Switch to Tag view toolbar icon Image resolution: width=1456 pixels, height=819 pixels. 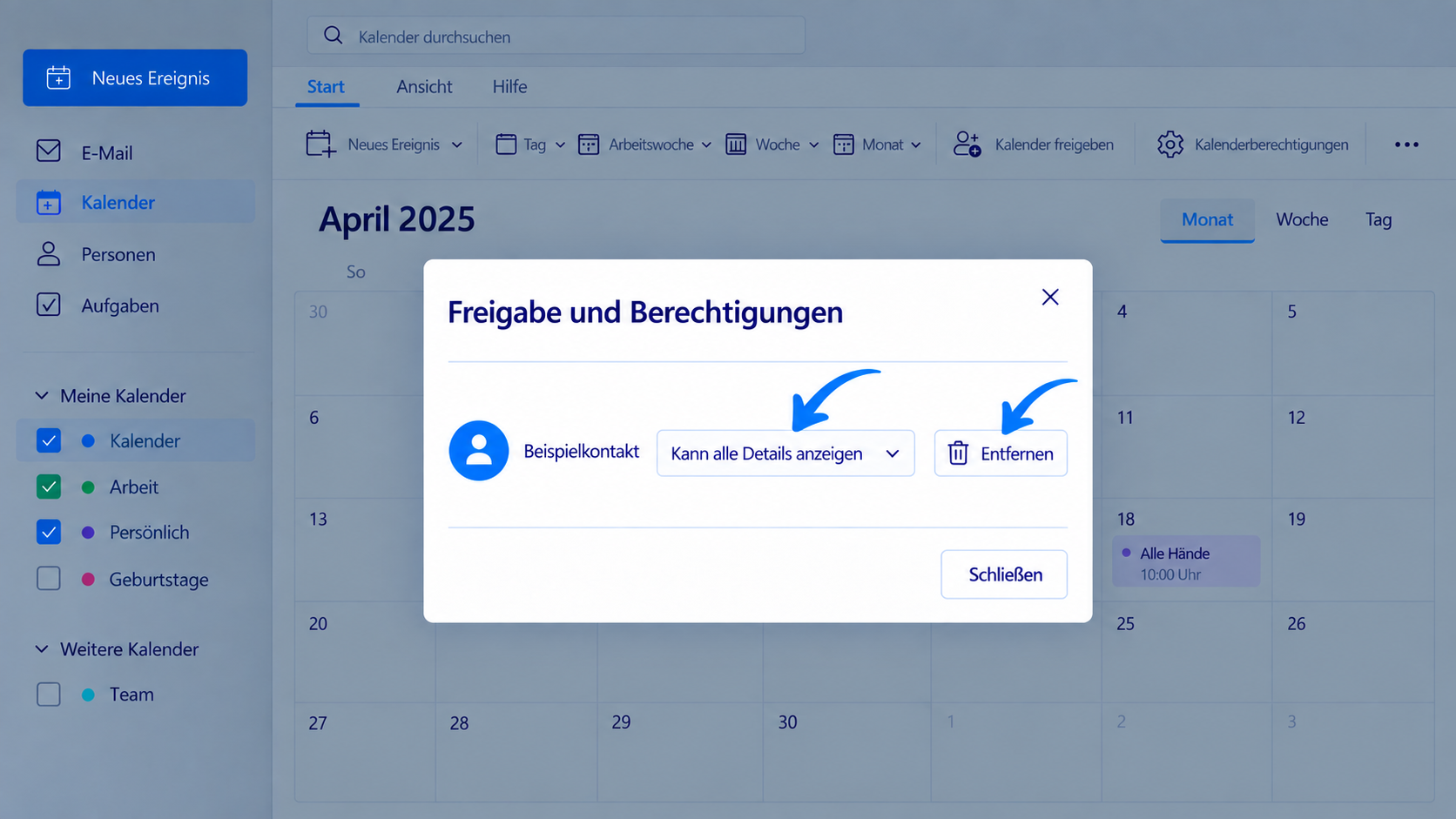tap(506, 144)
